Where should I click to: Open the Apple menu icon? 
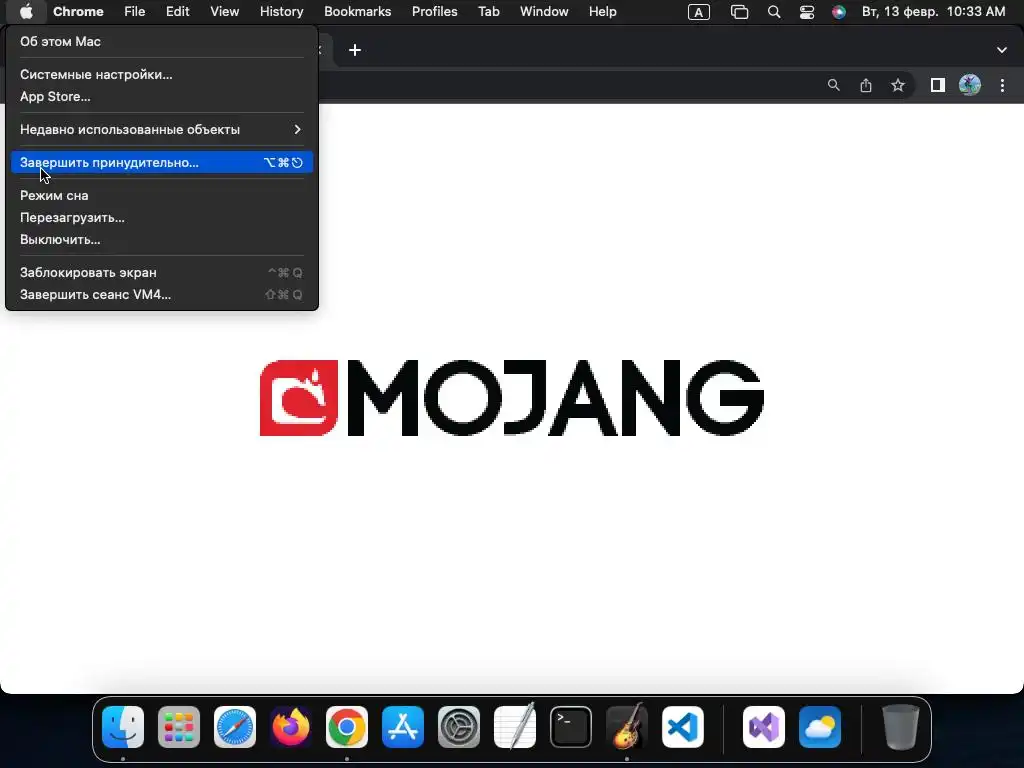coord(26,12)
